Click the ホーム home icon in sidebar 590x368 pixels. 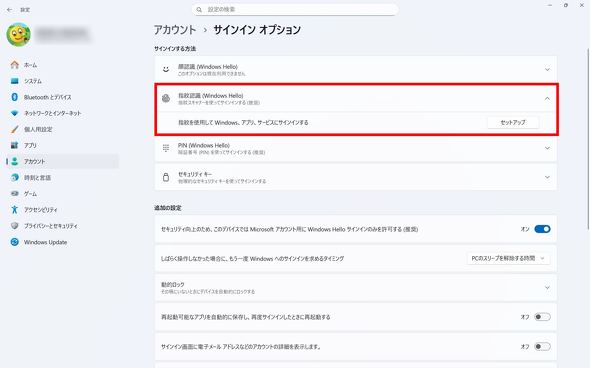click(x=15, y=65)
